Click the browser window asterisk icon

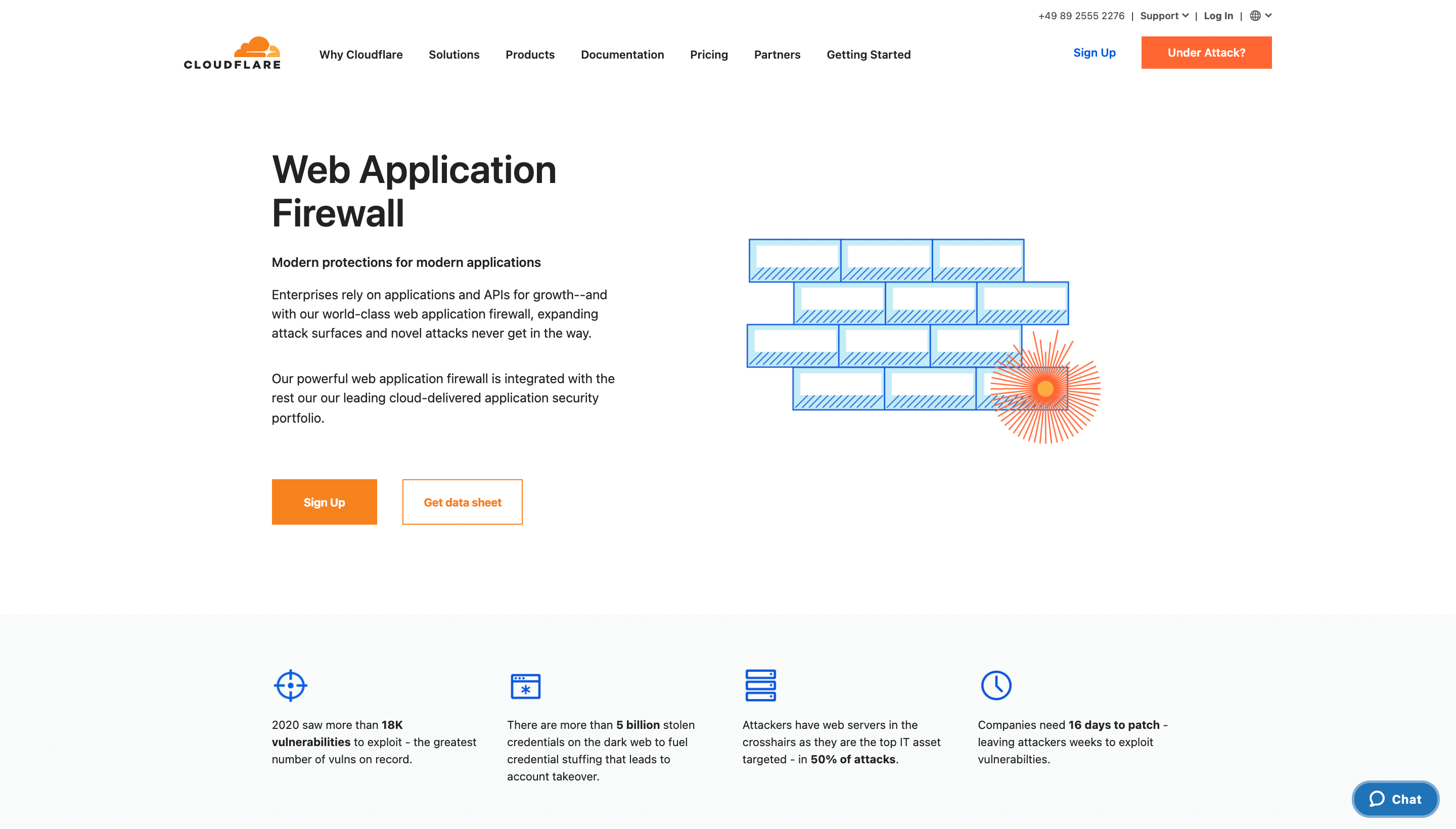525,685
